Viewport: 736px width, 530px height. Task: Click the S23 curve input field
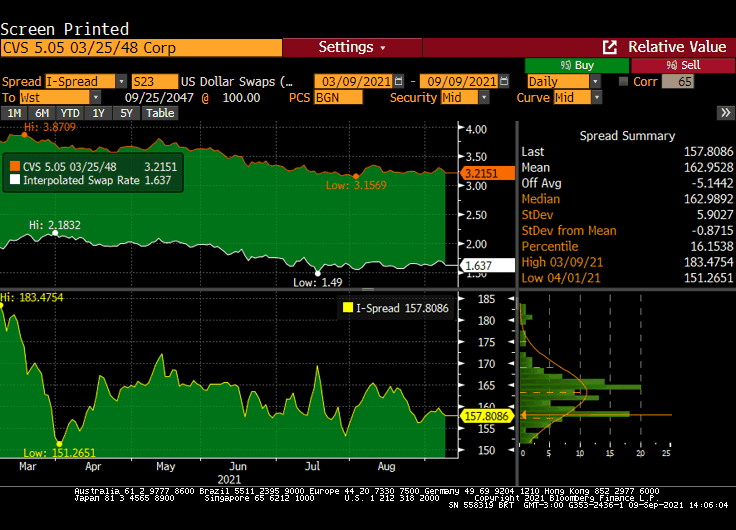[x=155, y=82]
